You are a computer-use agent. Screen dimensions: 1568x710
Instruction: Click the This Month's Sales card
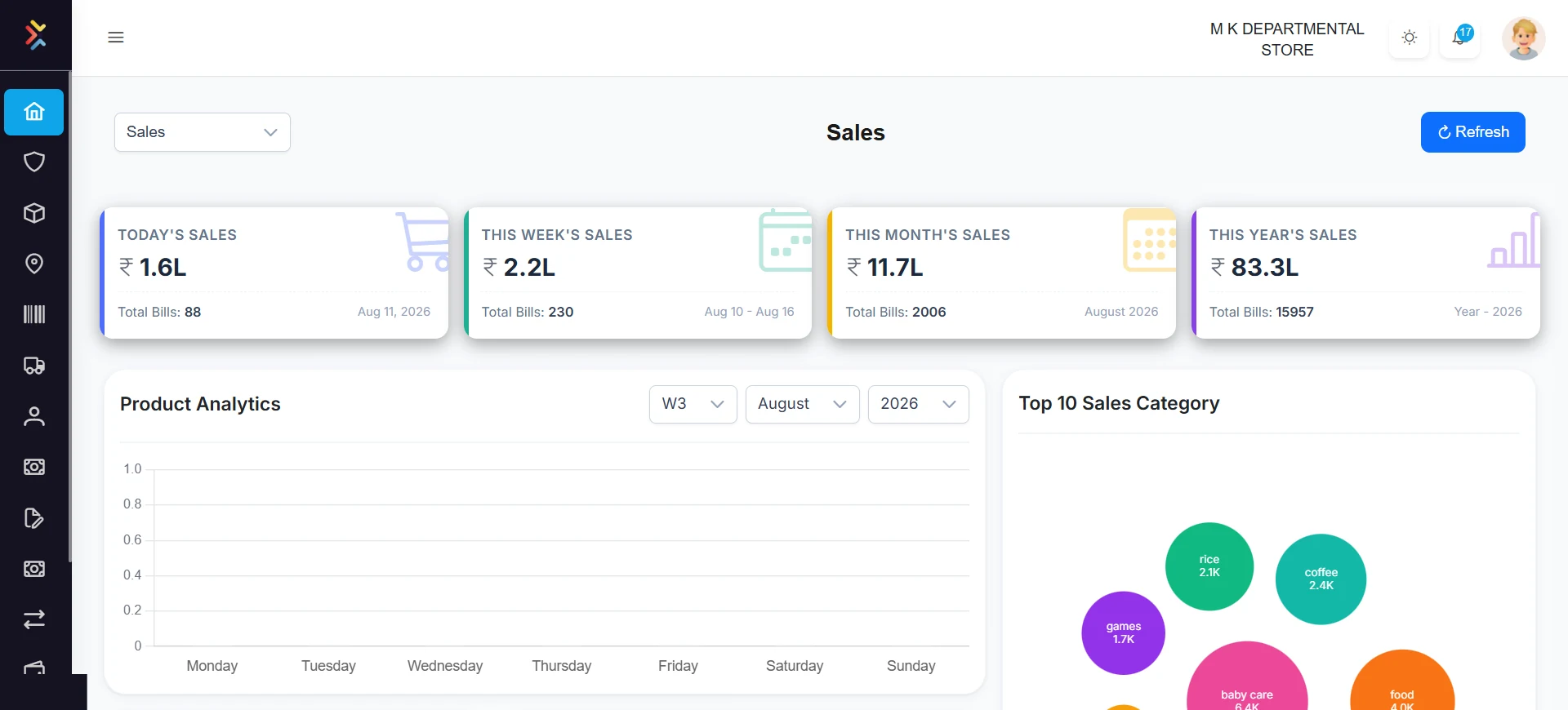point(1002,273)
